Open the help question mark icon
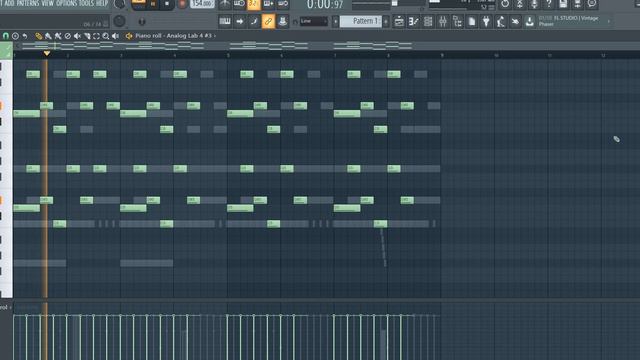 click(x=549, y=4)
